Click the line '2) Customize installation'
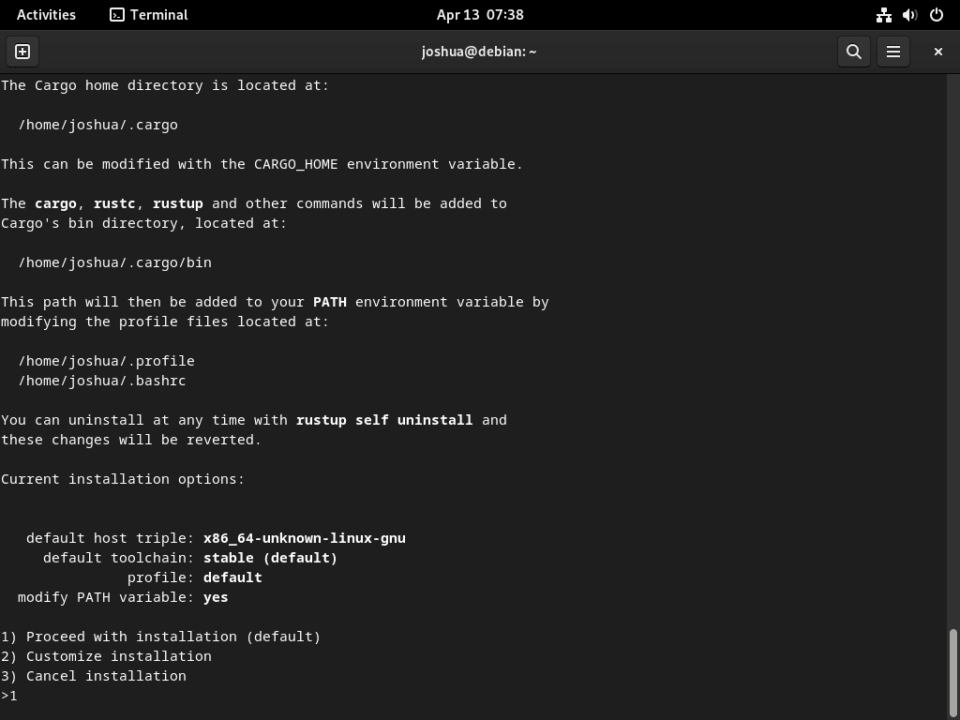Screen dimensions: 960x720 pyautogui.click(x=106, y=656)
